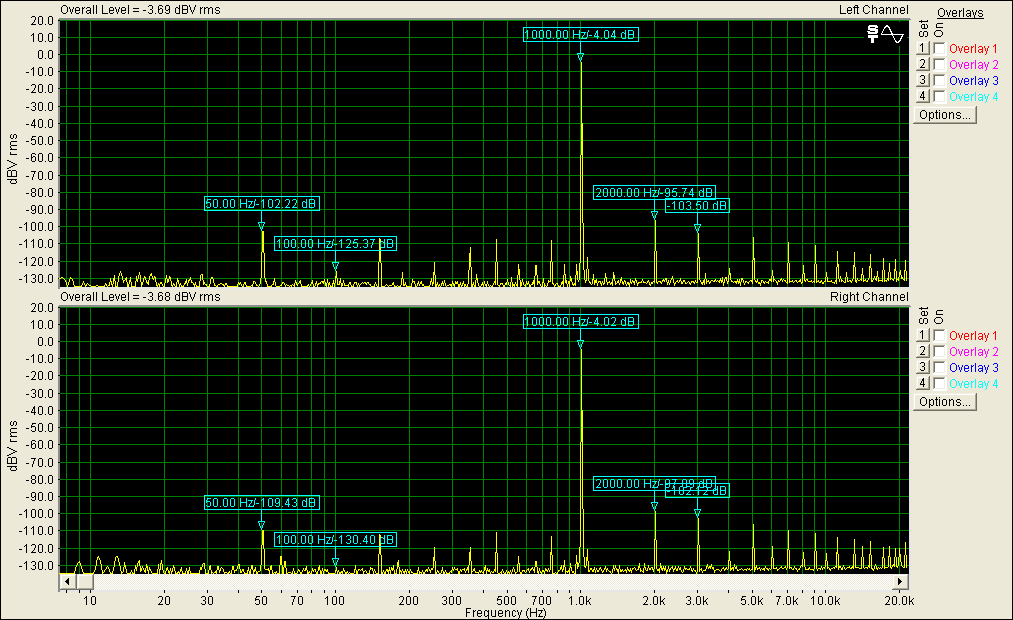Click the blue Overlay 3 label in the Right Channel

click(x=973, y=368)
